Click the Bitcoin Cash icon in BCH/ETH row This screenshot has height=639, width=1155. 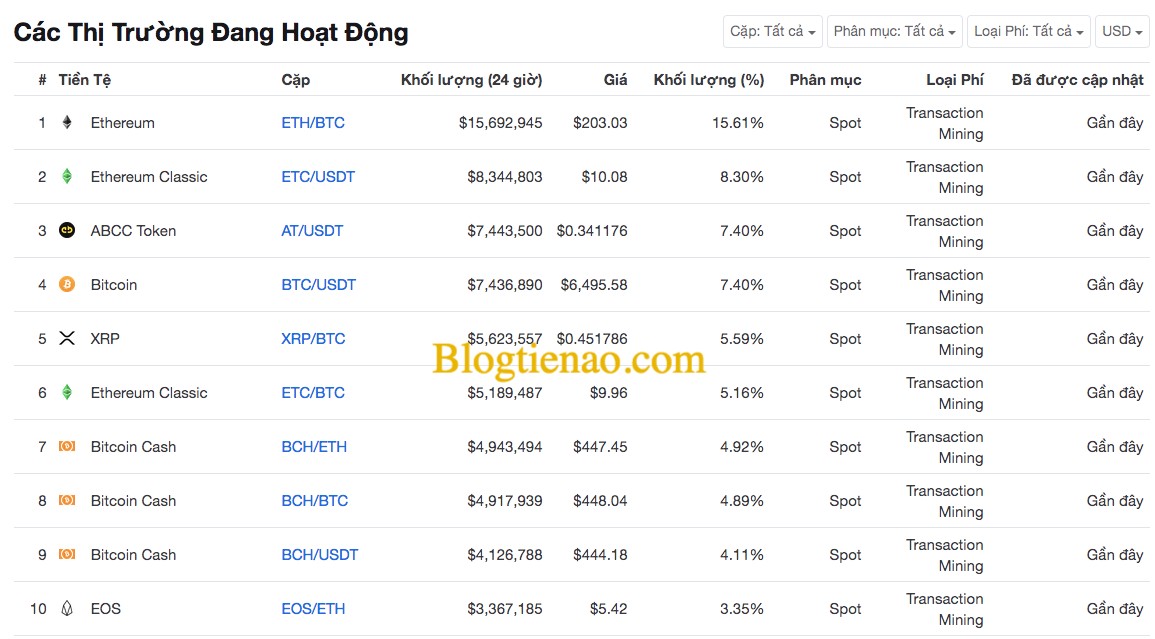coord(67,446)
